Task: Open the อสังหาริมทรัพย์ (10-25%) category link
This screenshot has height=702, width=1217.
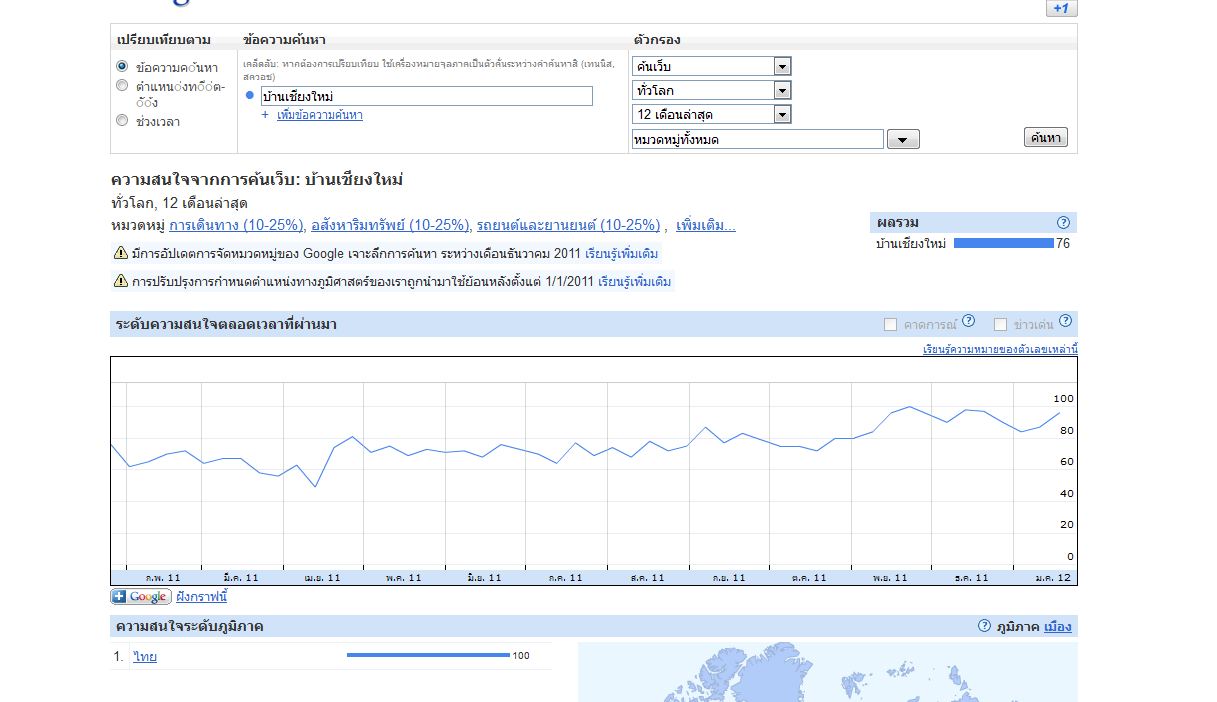Action: 390,225
